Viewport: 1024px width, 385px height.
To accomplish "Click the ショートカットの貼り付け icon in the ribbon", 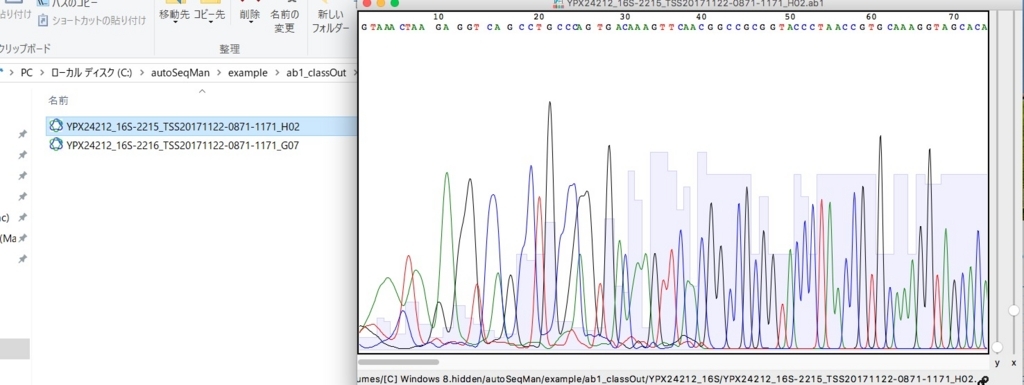I will click(x=43, y=21).
